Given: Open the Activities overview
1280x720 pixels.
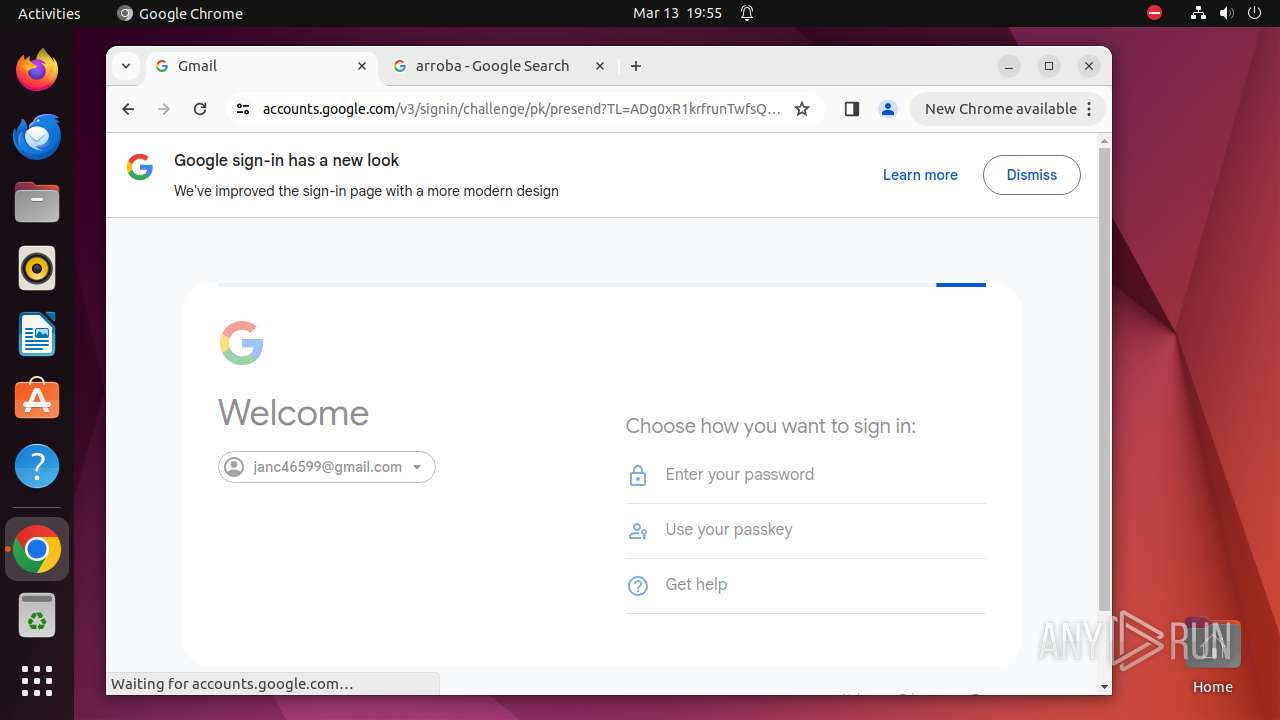Looking at the screenshot, I should [49, 13].
